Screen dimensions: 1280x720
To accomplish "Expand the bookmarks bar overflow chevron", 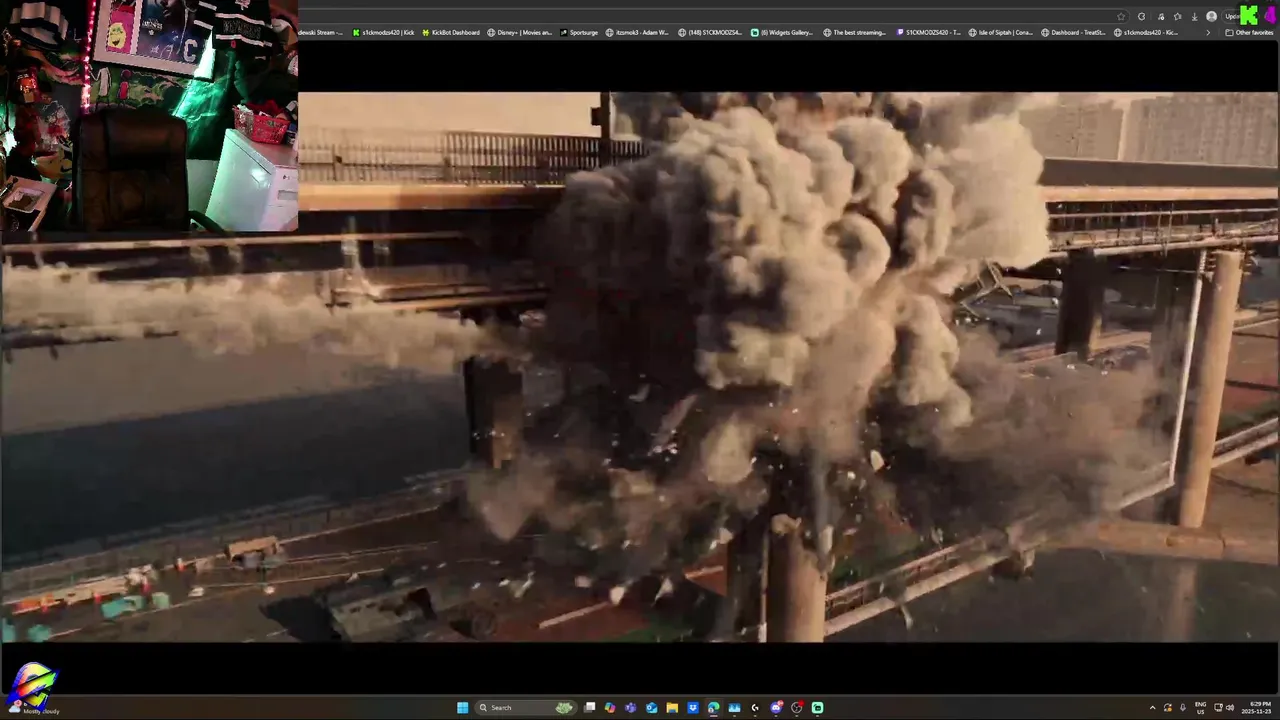I will [1208, 32].
